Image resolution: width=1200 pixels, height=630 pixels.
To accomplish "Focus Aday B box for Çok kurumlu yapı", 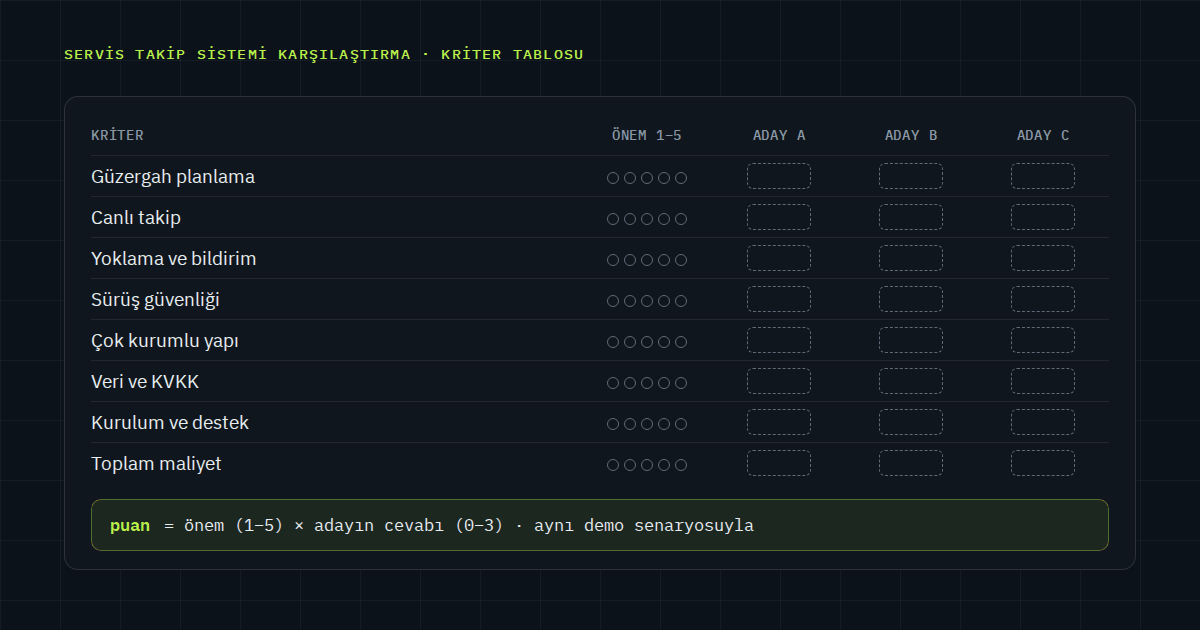I will coord(911,340).
